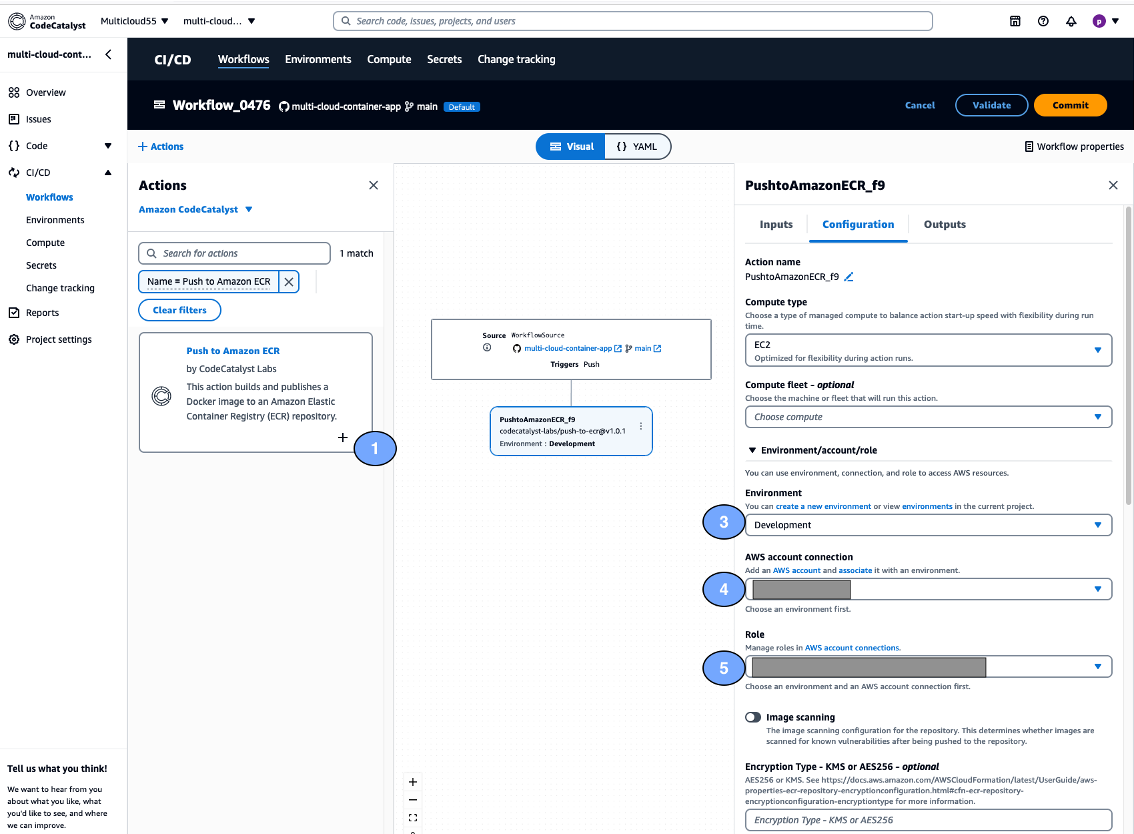The image size is (1134, 834).
Task: Open the Choose compute fleet dropdown
Action: tap(928, 416)
